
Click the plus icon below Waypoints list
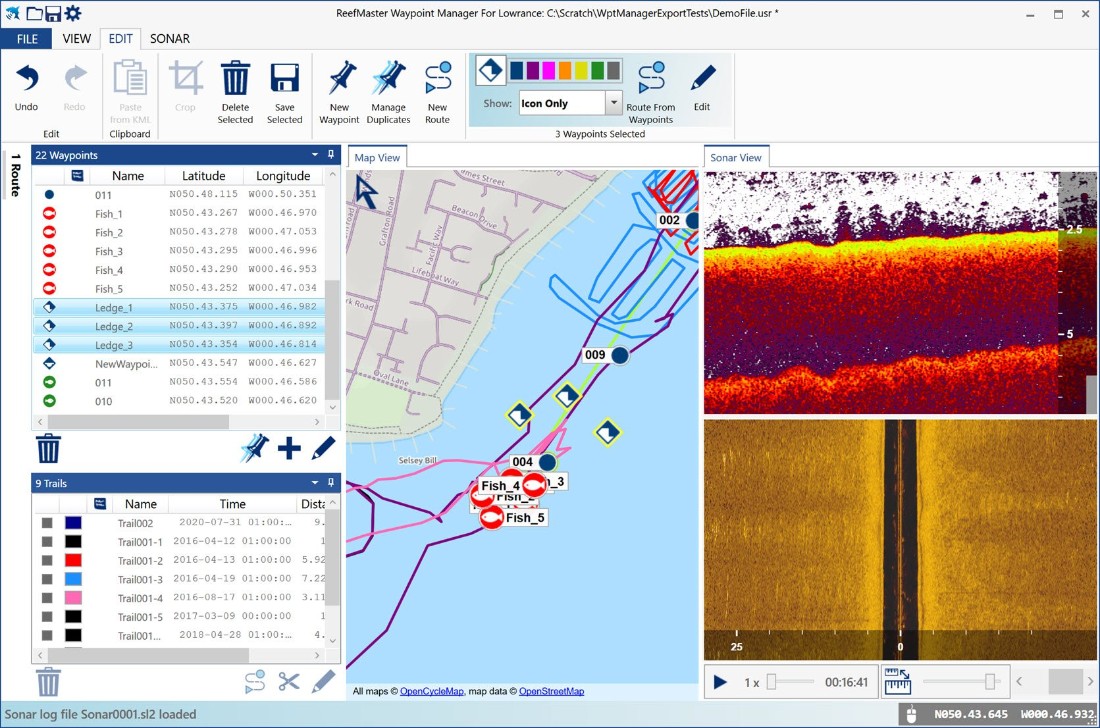(289, 448)
